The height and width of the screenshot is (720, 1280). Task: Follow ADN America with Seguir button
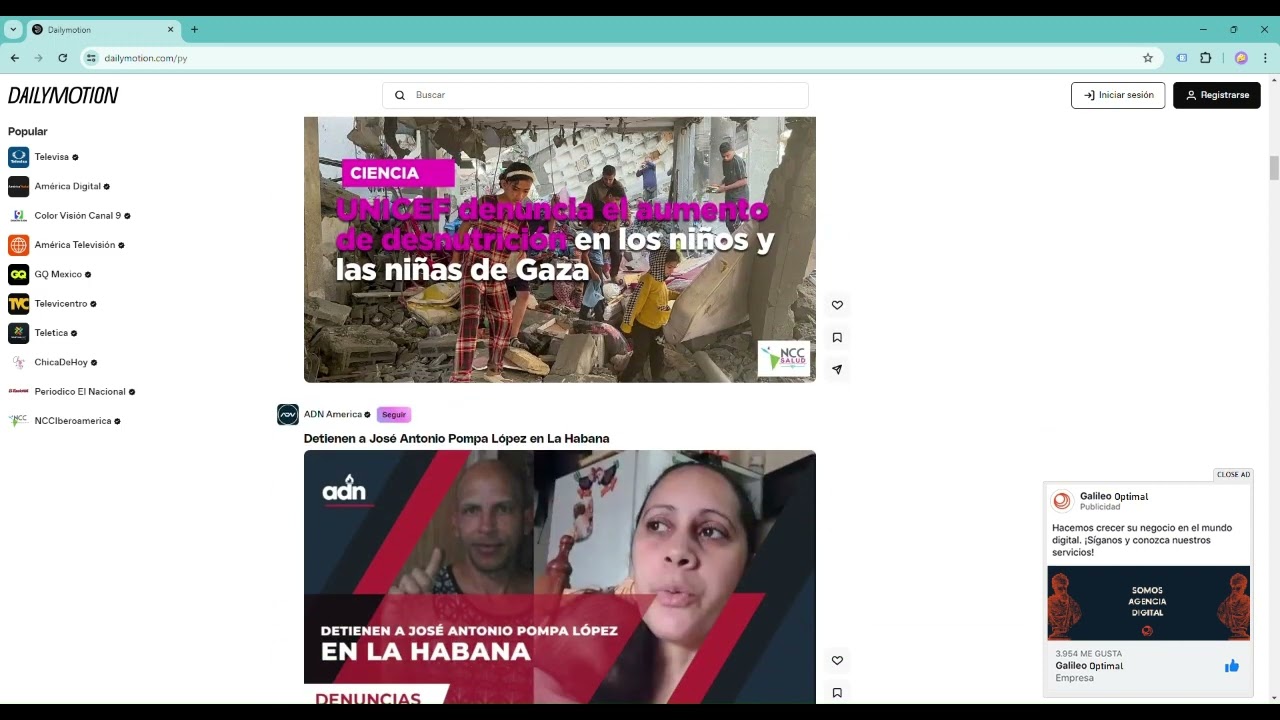(394, 414)
